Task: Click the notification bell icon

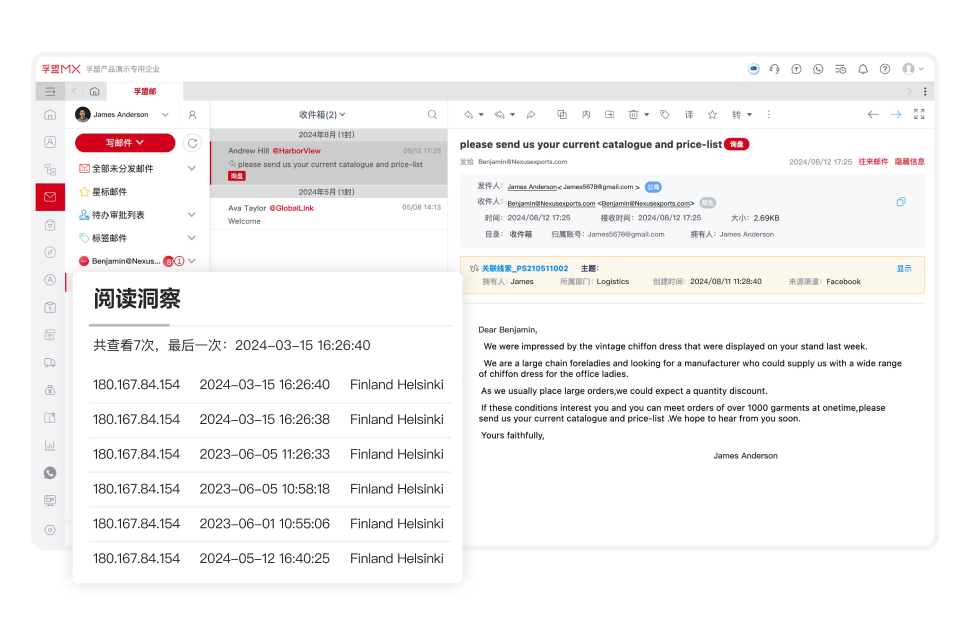Action: click(x=863, y=69)
